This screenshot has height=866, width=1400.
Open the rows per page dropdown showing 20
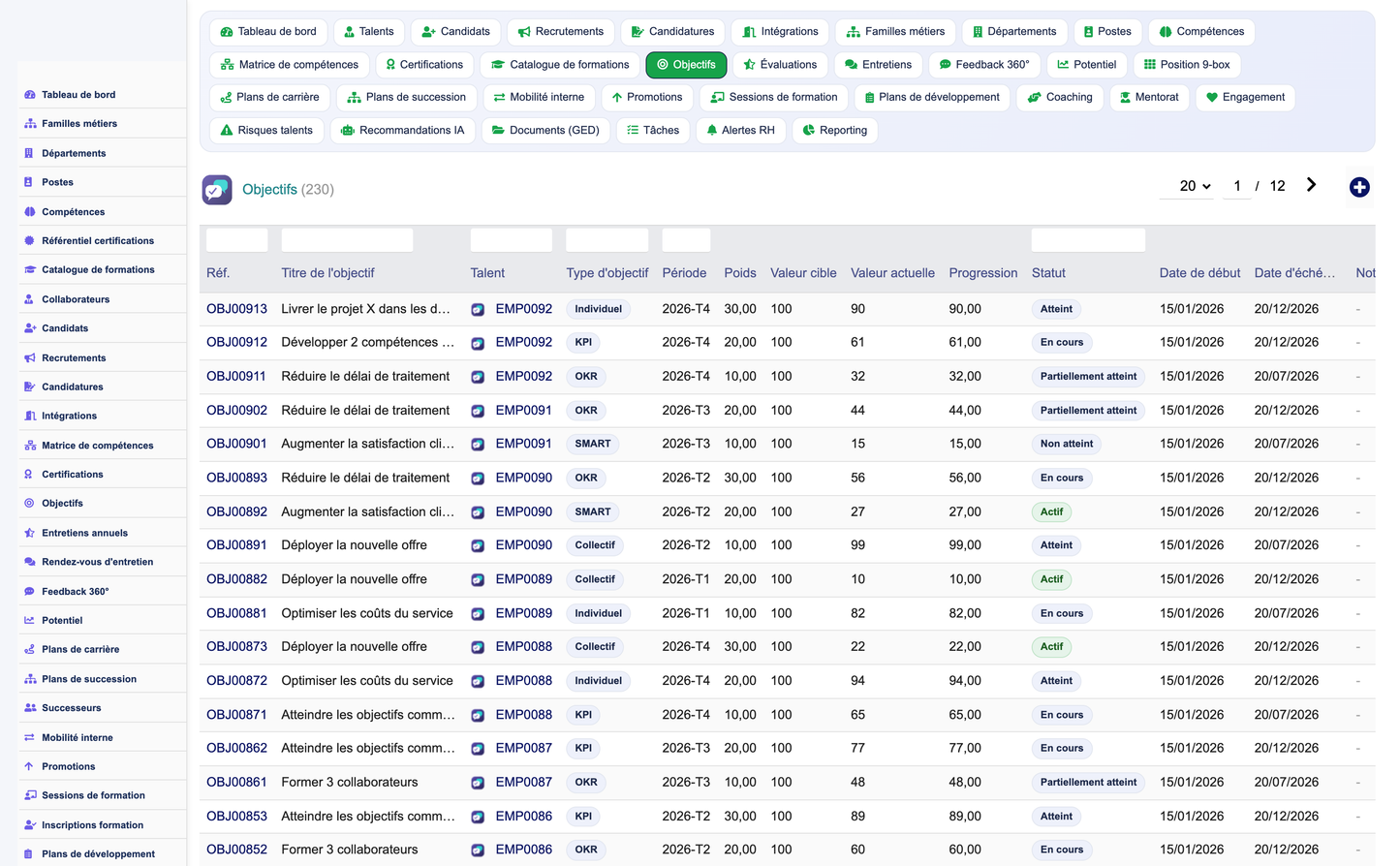tap(1195, 186)
